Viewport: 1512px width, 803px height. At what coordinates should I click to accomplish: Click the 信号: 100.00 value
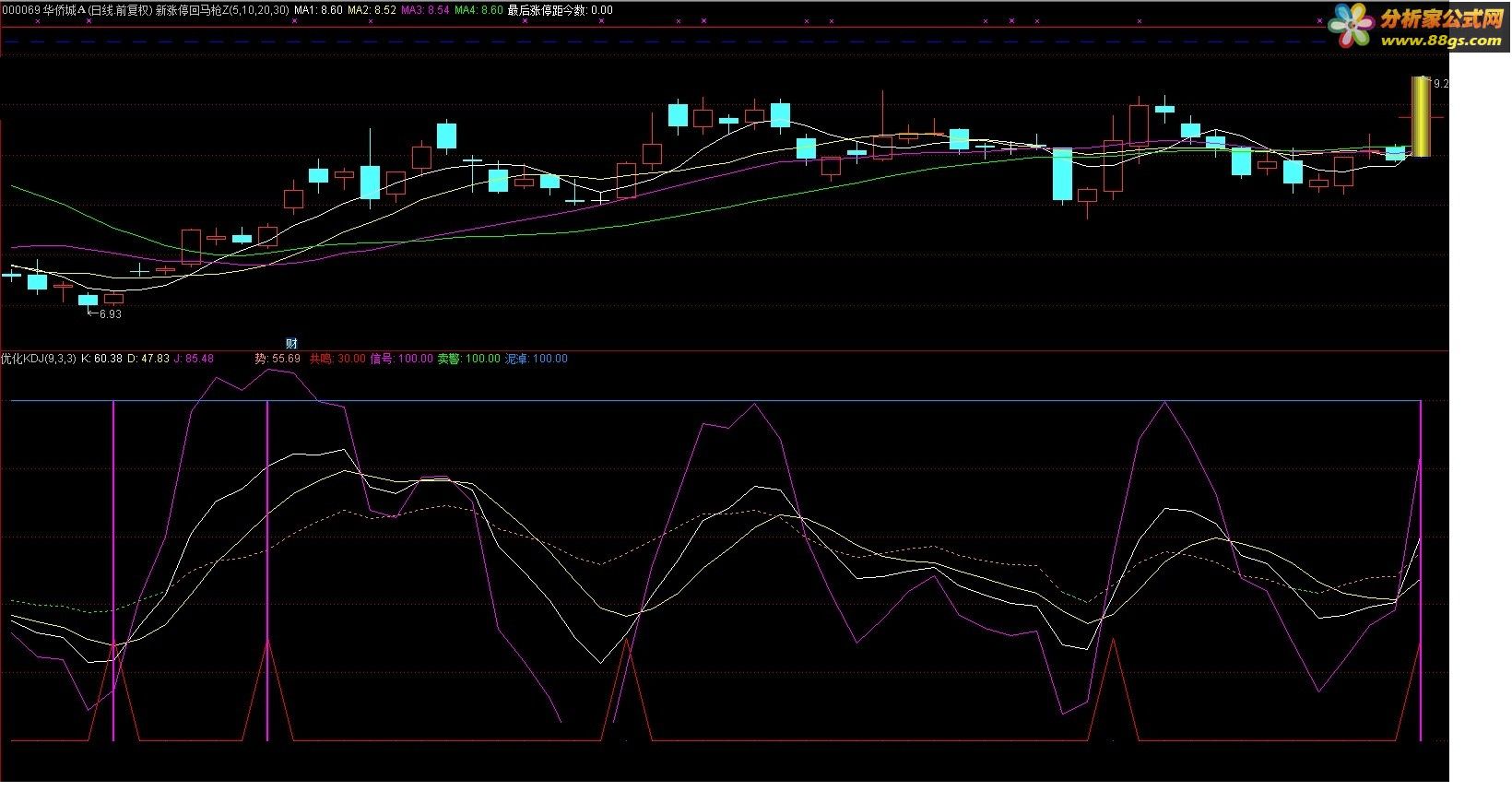[x=401, y=359]
